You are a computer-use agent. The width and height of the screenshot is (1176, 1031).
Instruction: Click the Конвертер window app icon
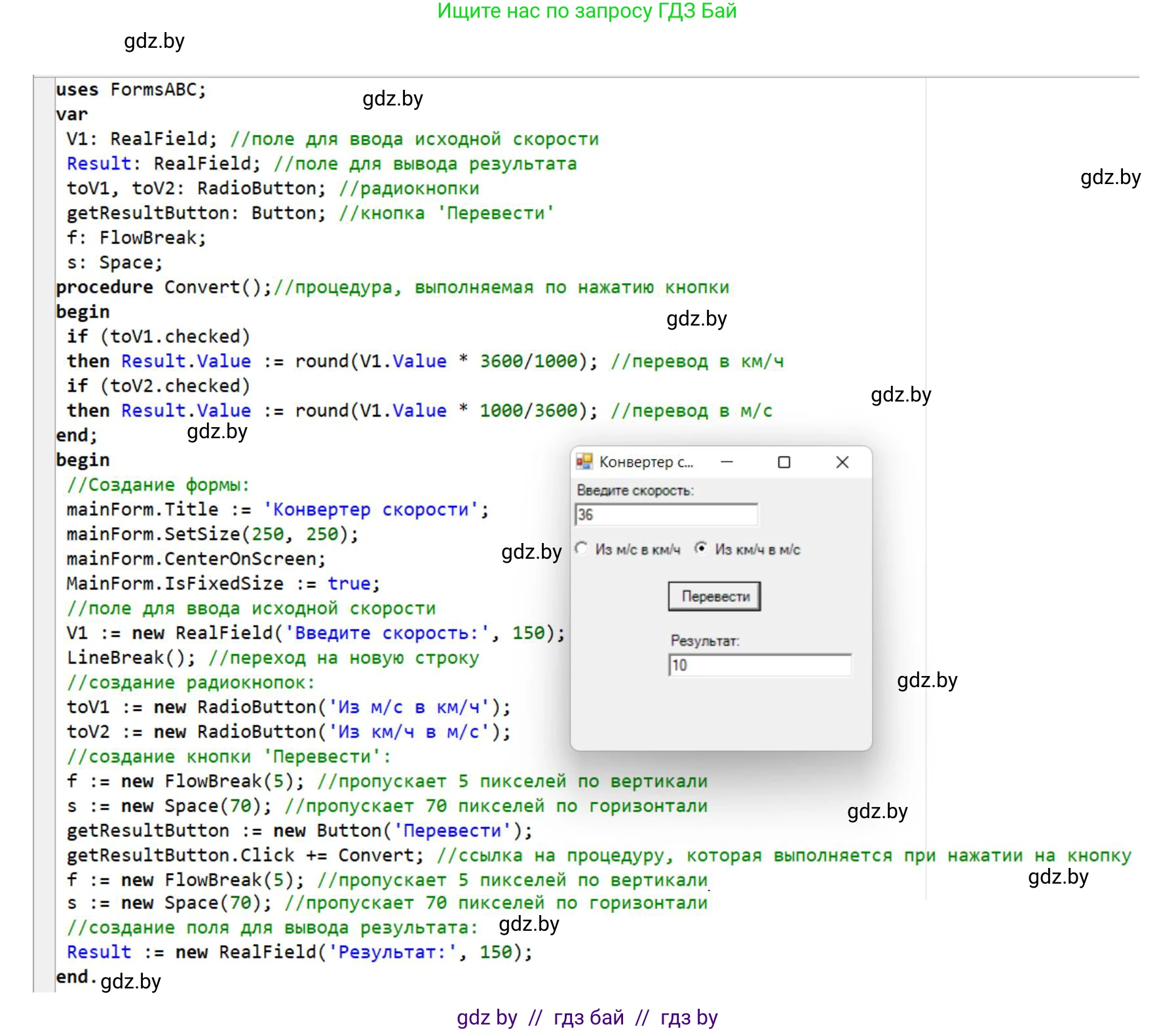[584, 462]
